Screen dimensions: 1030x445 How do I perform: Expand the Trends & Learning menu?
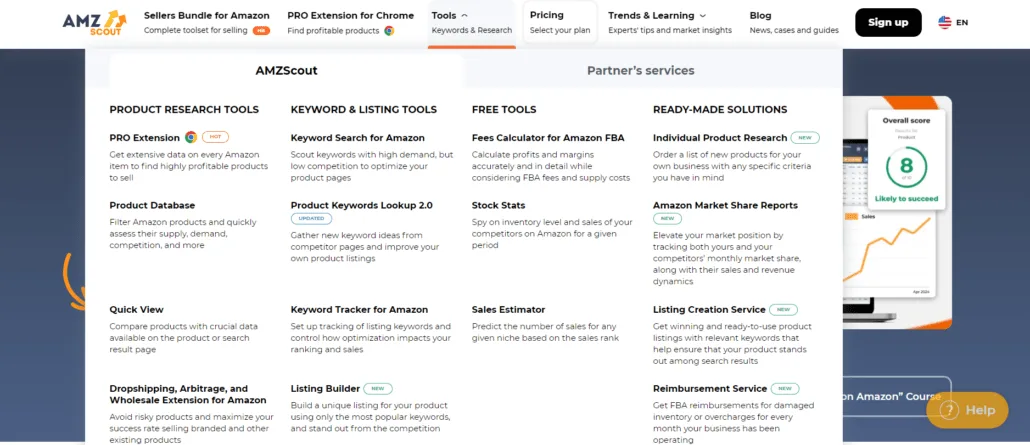669,22
